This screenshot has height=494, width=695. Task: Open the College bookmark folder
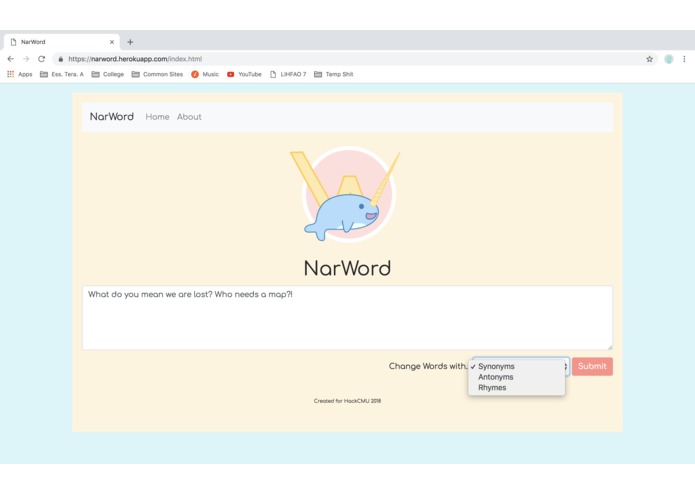(108, 74)
